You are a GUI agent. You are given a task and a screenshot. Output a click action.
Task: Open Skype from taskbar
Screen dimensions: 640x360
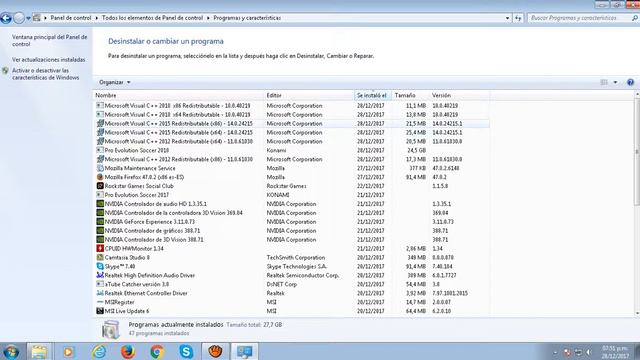click(186, 351)
